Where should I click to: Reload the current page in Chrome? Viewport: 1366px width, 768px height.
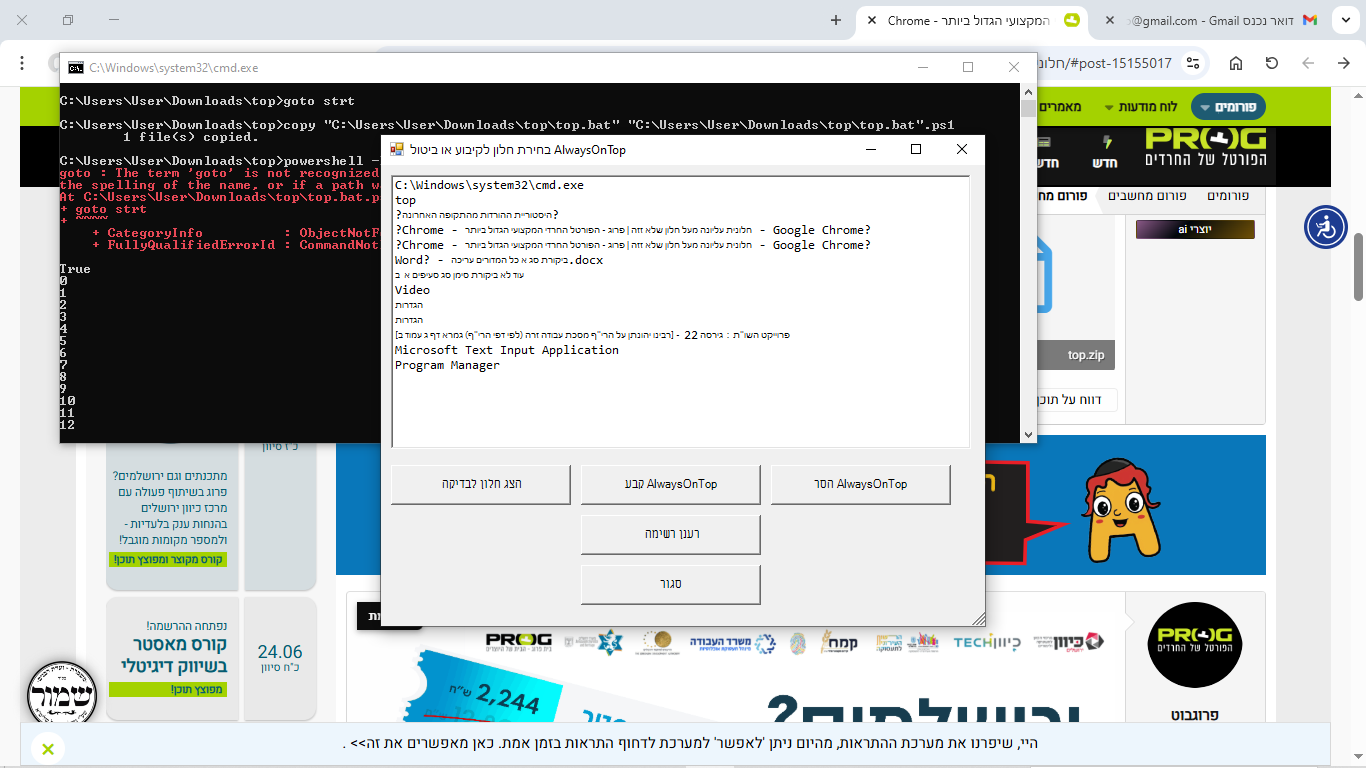[x=1272, y=63]
